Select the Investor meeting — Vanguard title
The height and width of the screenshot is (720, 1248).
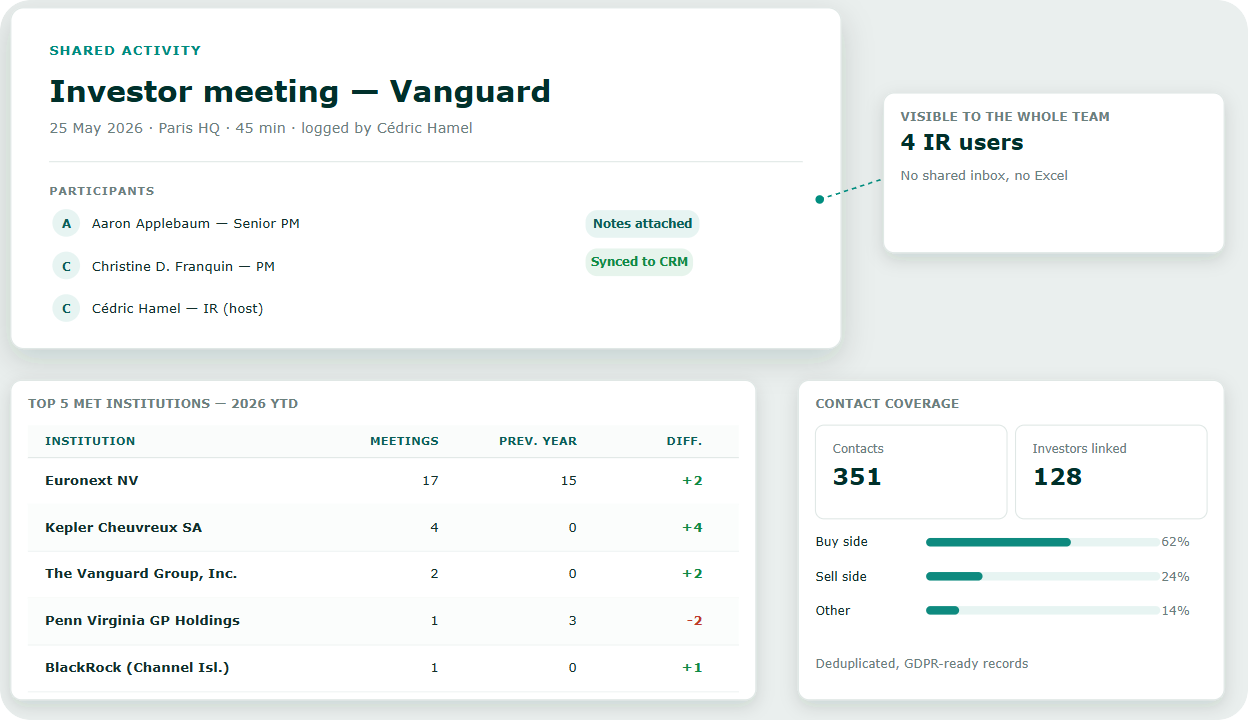tap(300, 91)
